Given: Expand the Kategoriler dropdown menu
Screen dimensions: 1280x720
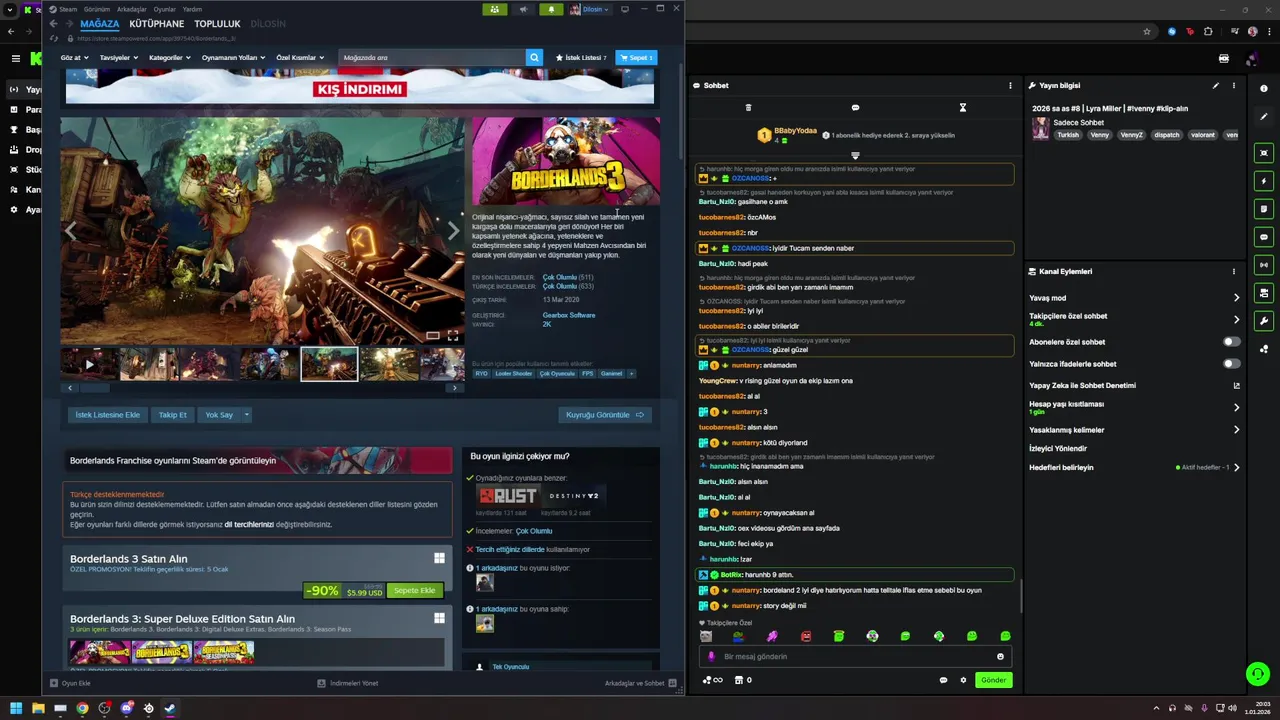Looking at the screenshot, I should click(x=169, y=58).
